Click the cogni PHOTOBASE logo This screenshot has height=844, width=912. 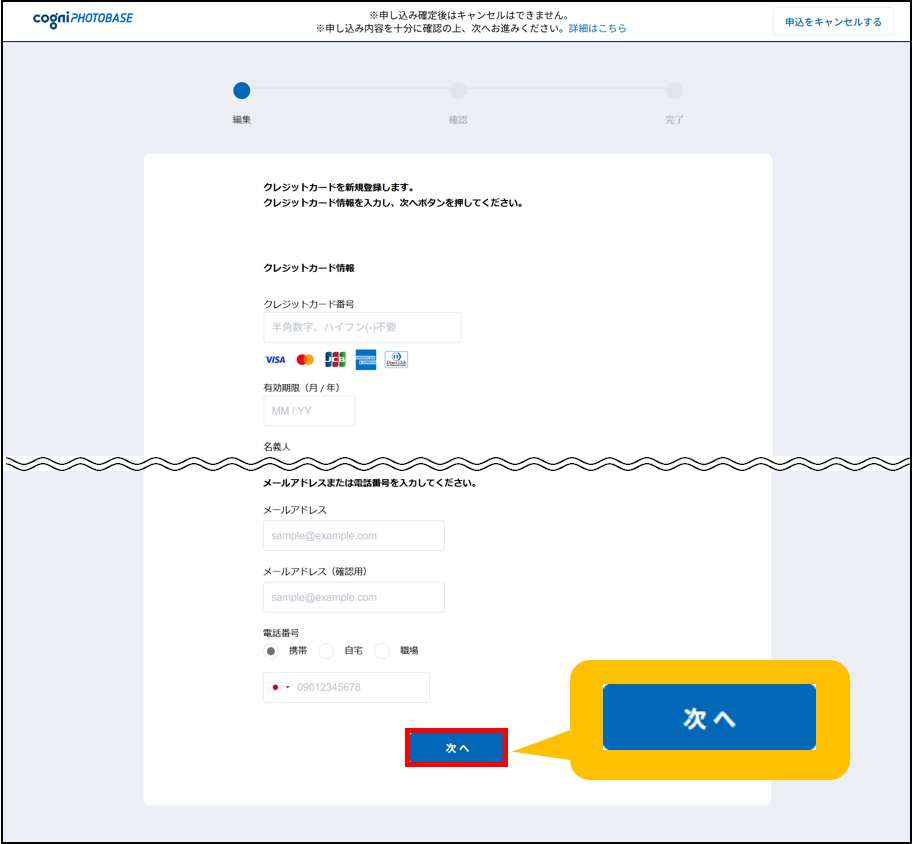click(82, 19)
